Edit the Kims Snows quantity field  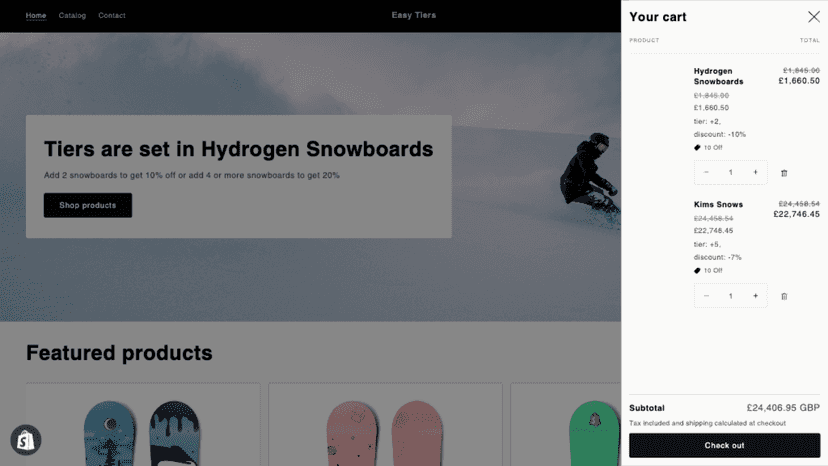tap(730, 296)
